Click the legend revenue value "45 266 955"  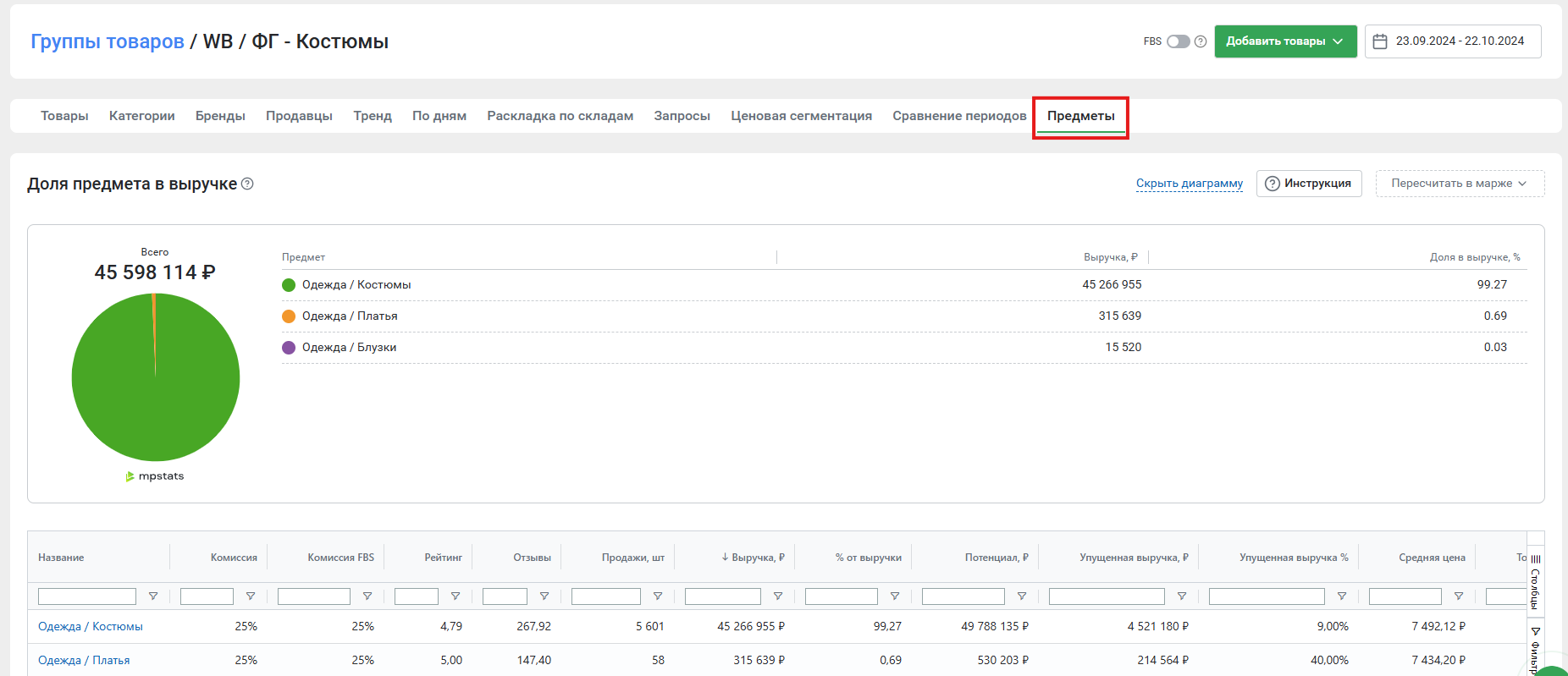coord(1112,285)
